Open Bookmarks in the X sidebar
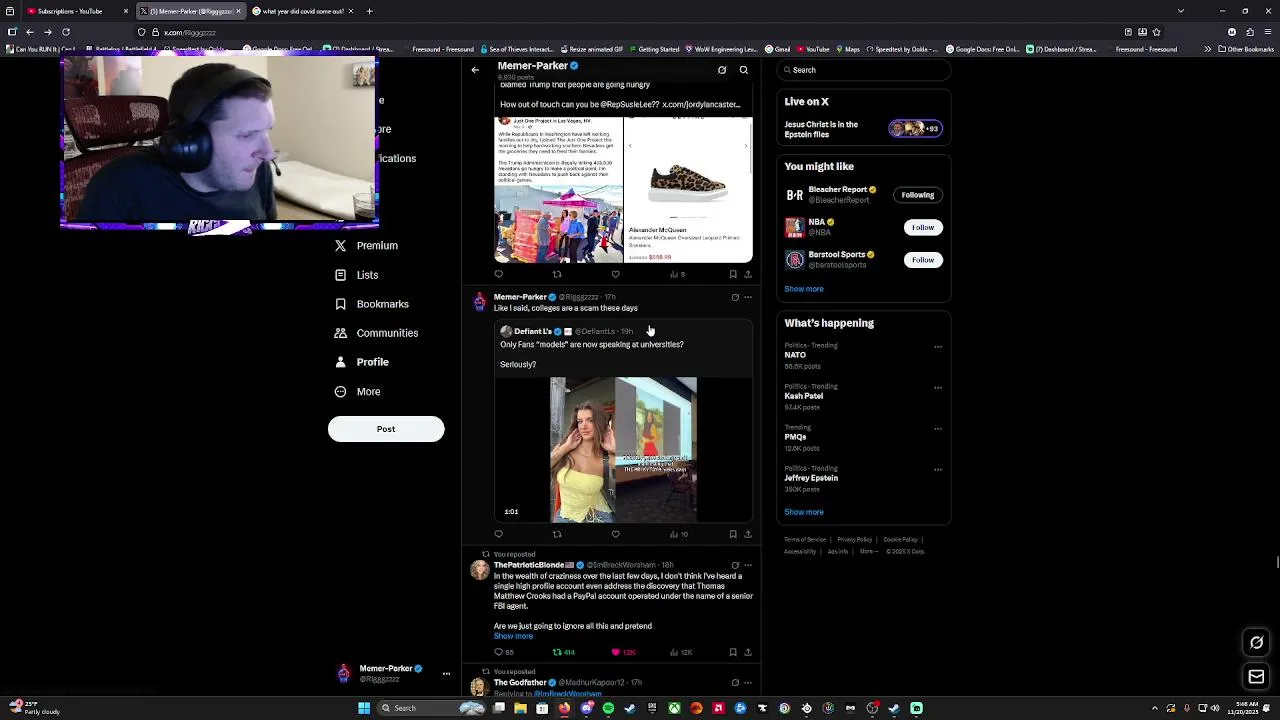The height and width of the screenshot is (720, 1280). click(371, 304)
